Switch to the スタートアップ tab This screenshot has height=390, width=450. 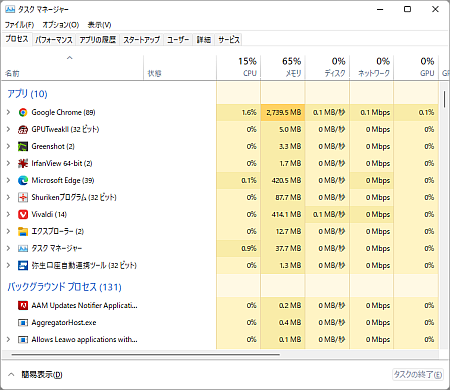(141, 40)
